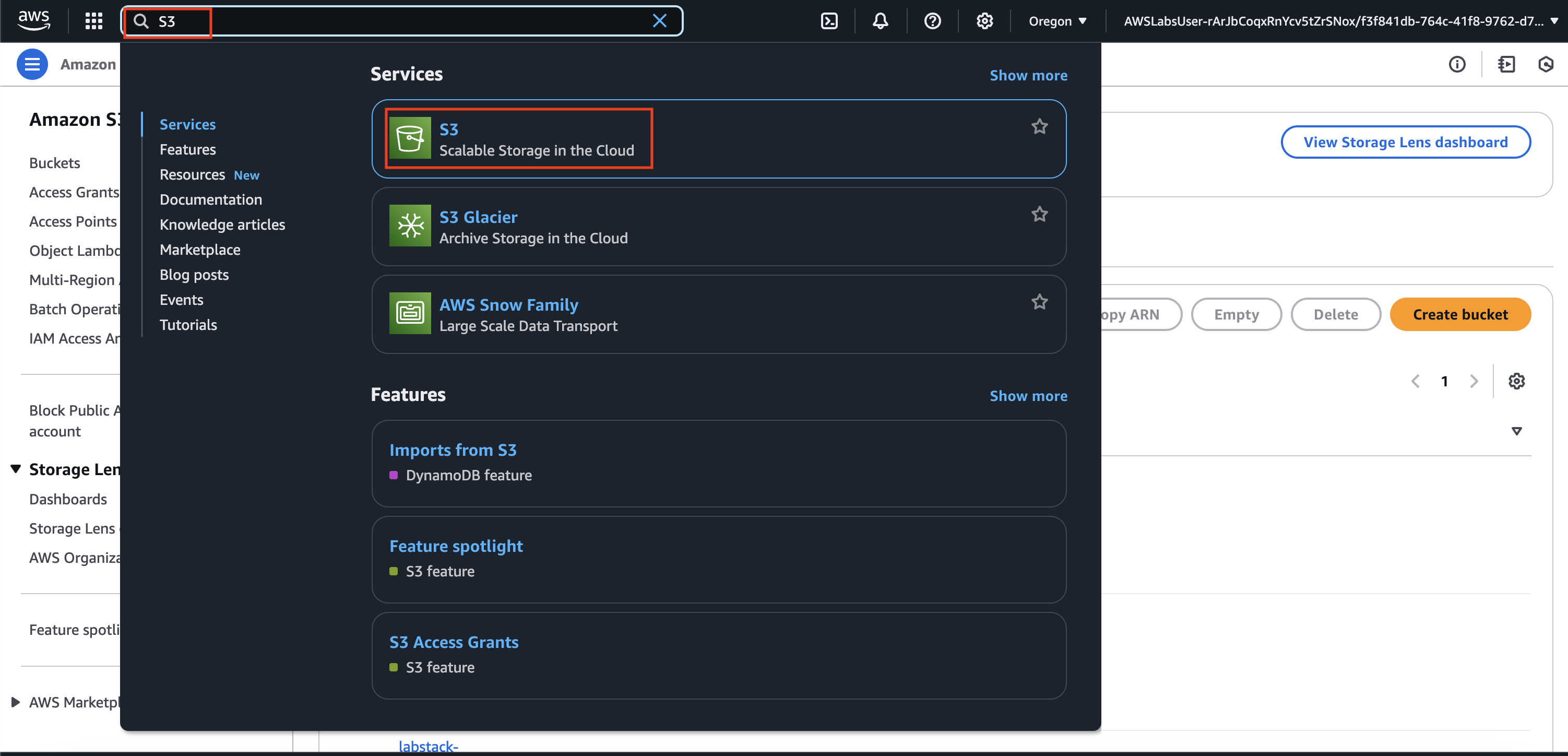Select Documentation in search categories
Image resolution: width=1568 pixels, height=756 pixels.
[210, 199]
